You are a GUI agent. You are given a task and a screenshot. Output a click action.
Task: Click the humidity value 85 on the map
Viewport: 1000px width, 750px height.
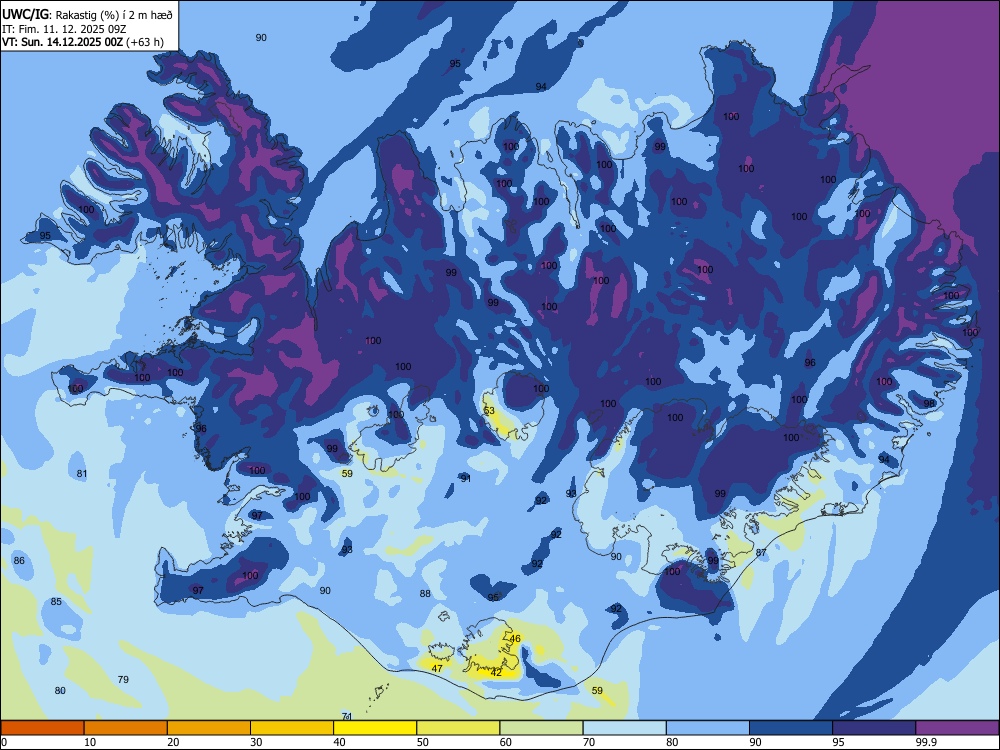(56, 601)
